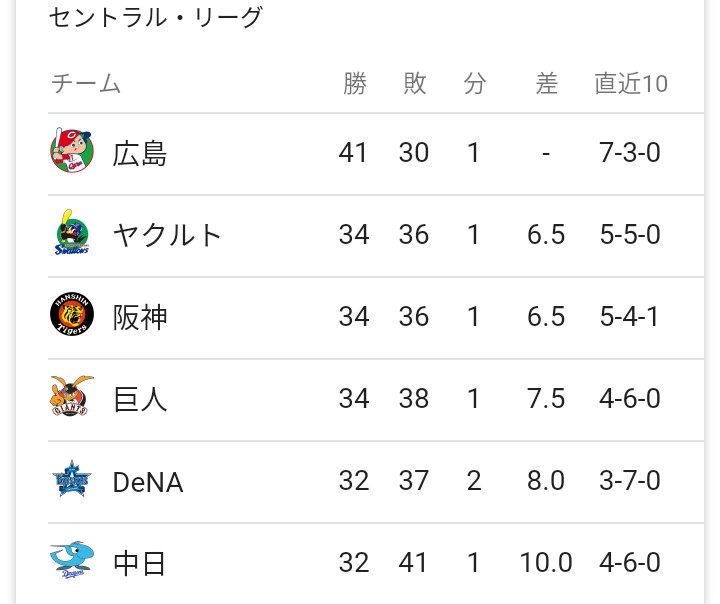The image size is (720, 604).
Task: Click the Hanshin Tigers team logo
Action: pos(72,314)
